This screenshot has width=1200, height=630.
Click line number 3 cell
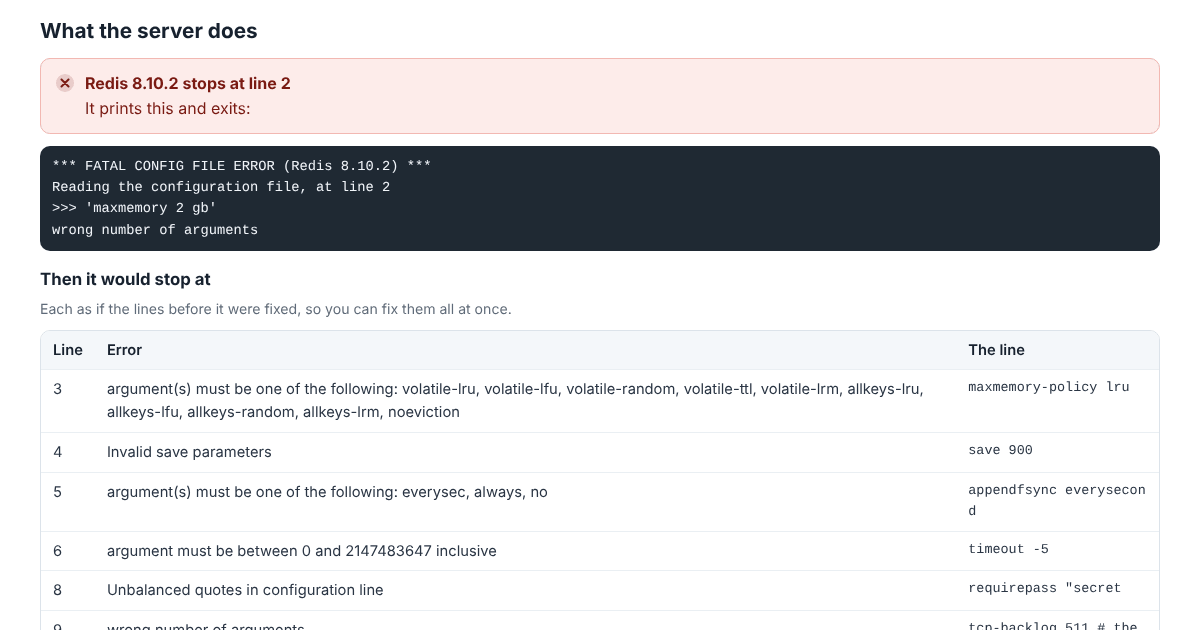(x=57, y=388)
